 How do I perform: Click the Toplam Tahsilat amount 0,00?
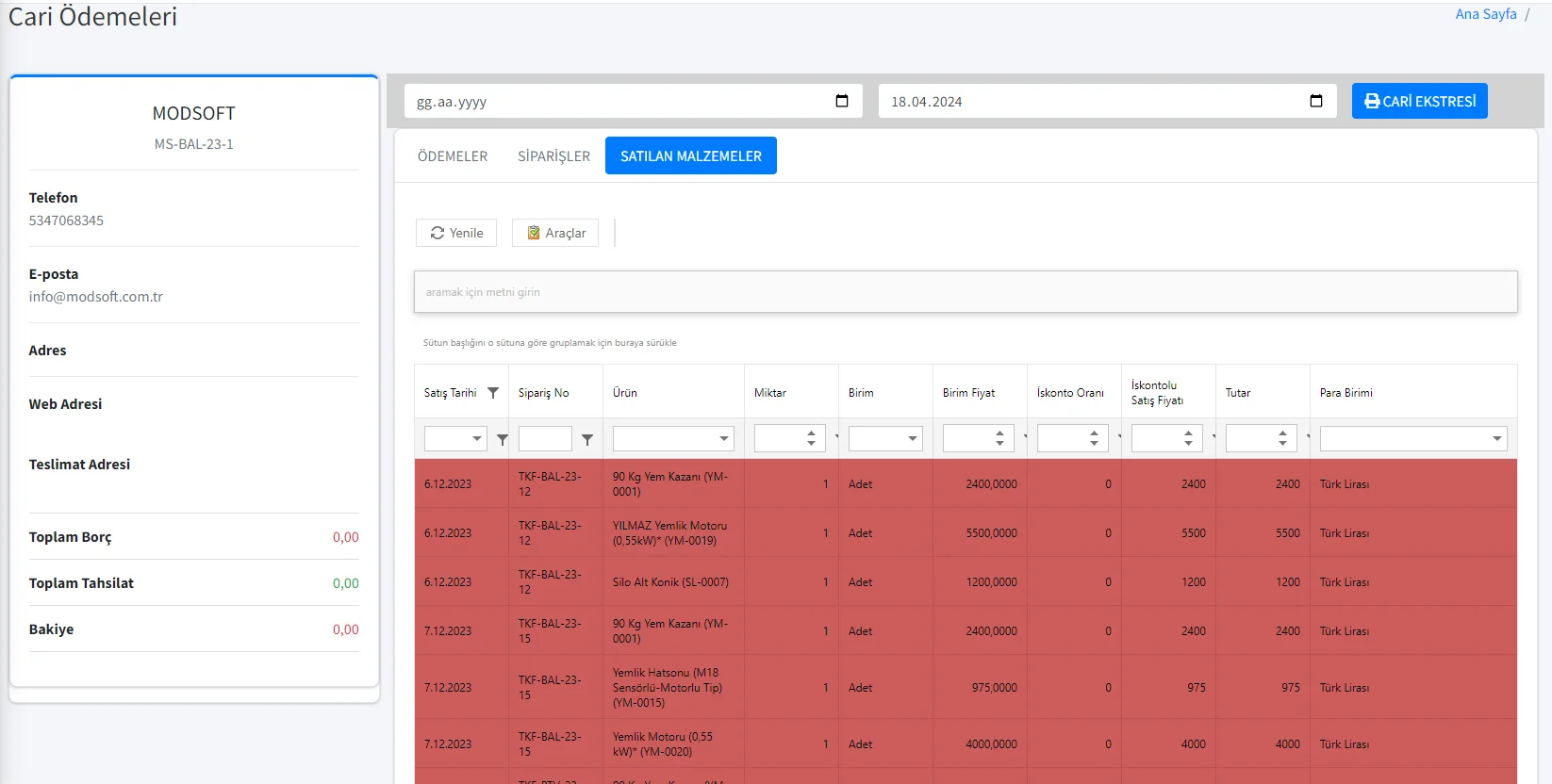tap(345, 583)
